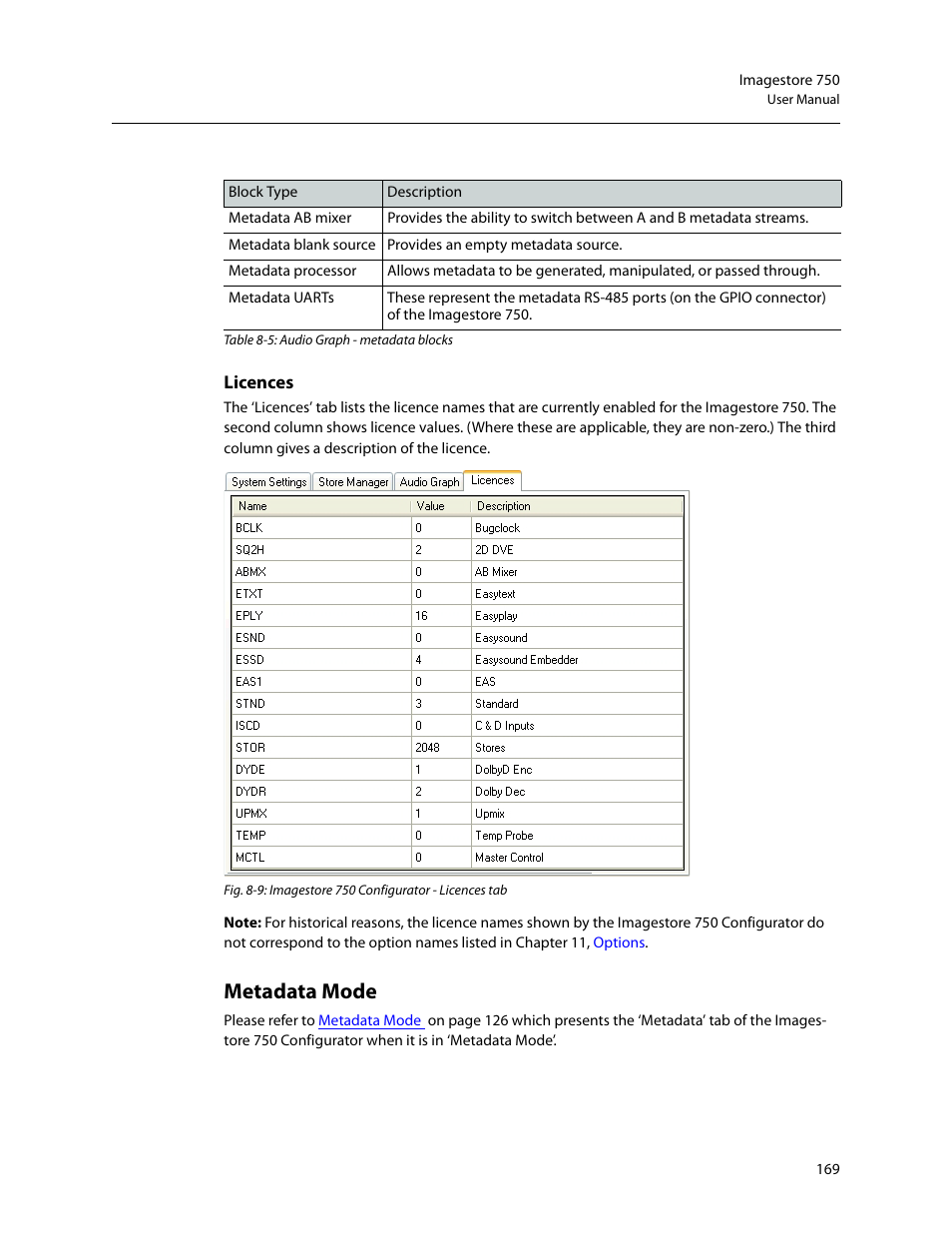
Task: Click the Table 8-5 caption text
Action: click(338, 340)
